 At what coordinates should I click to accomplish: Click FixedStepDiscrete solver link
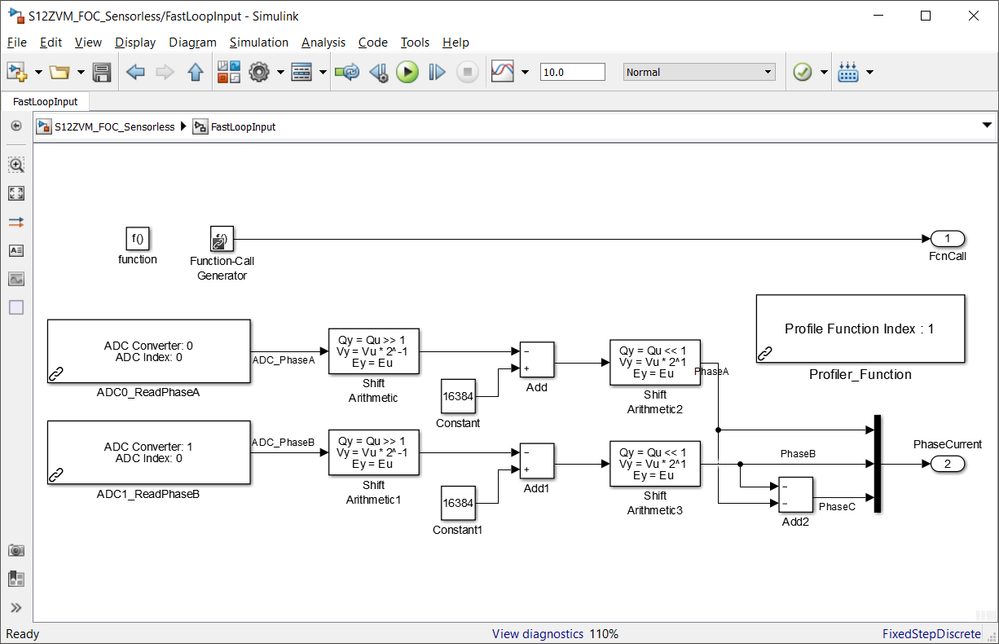pyautogui.click(x=931, y=634)
